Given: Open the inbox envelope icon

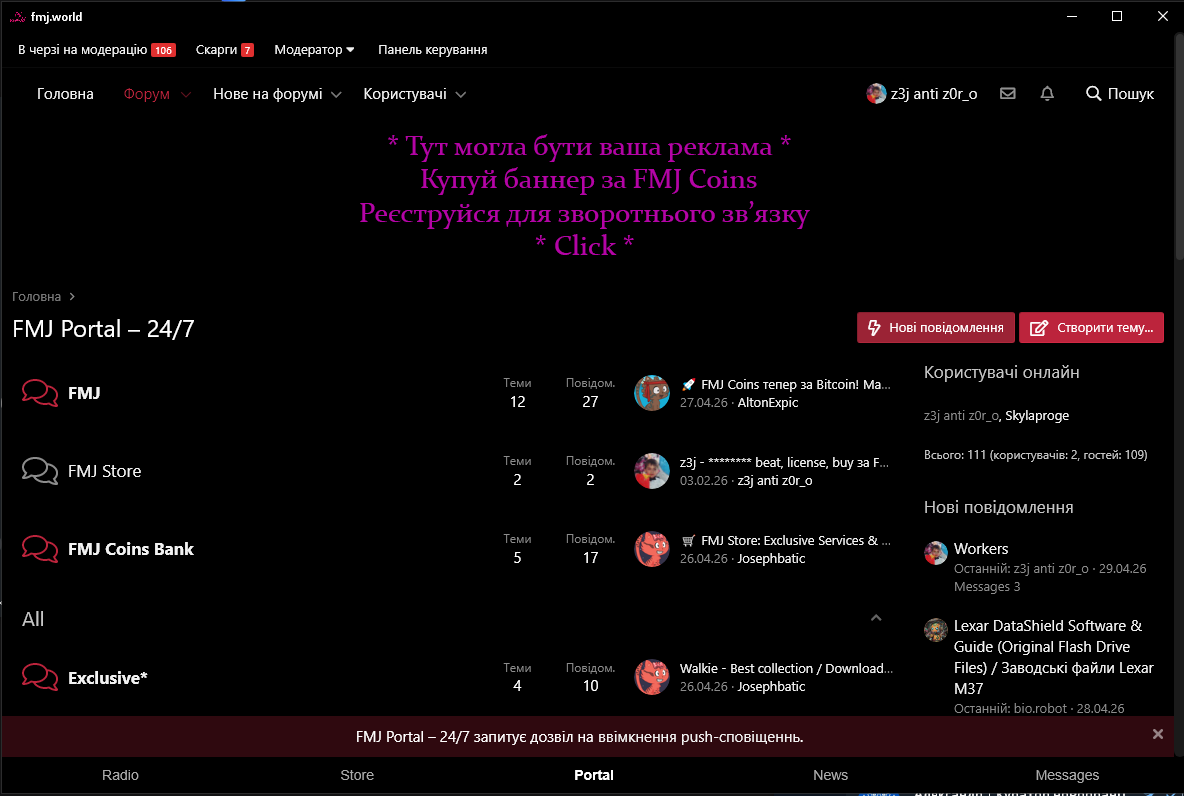Looking at the screenshot, I should pyautogui.click(x=1007, y=94).
